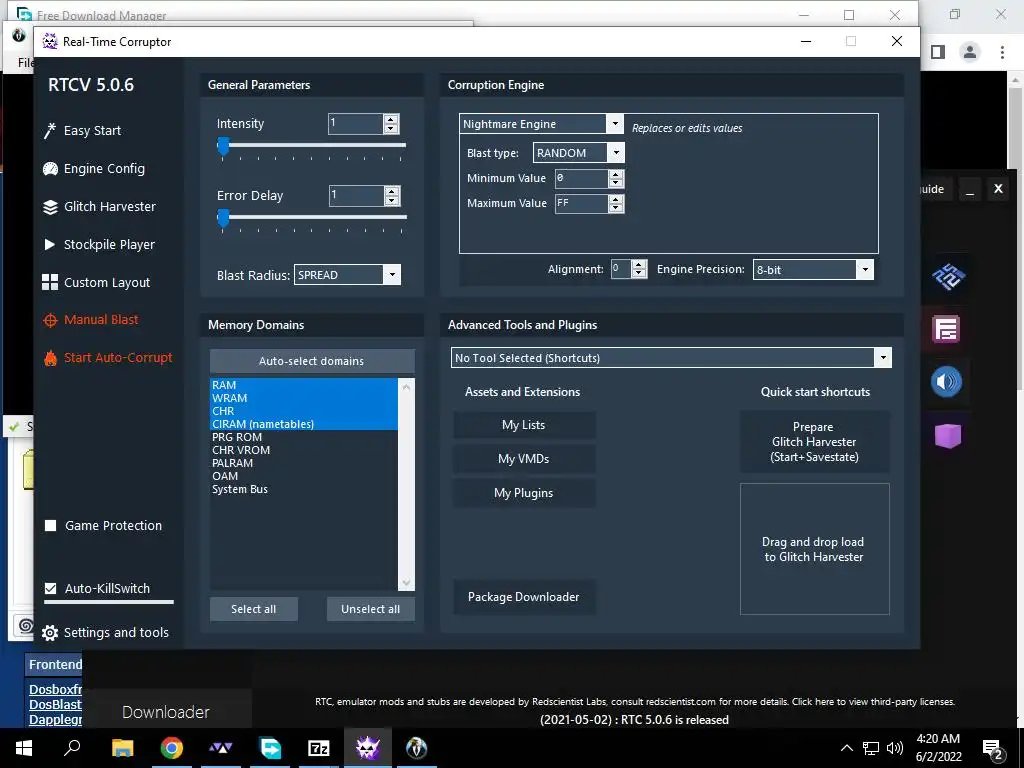The image size is (1024, 768).
Task: Click the Auto-select domains button
Action: click(x=312, y=361)
